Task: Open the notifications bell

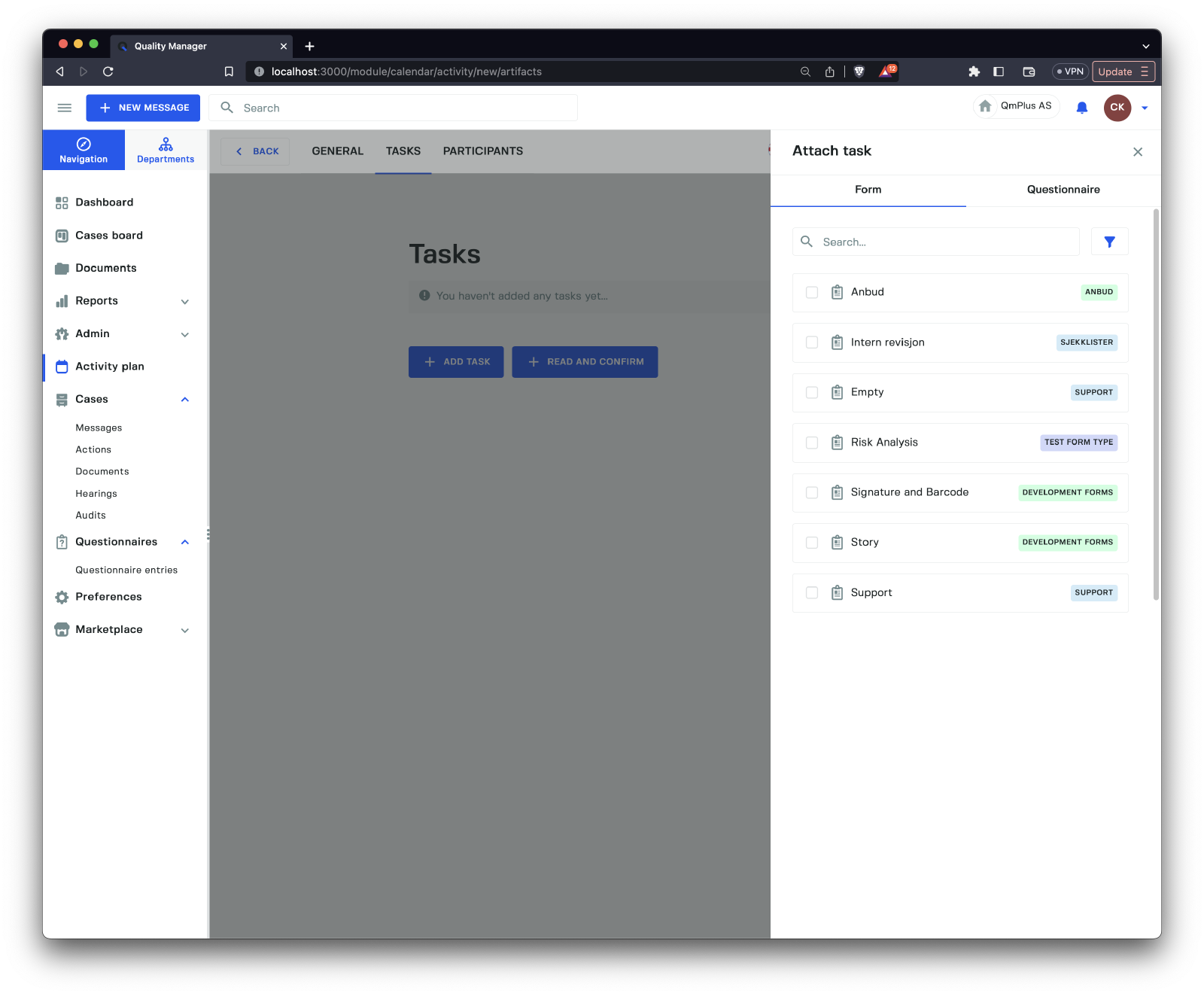Action: click(1081, 108)
